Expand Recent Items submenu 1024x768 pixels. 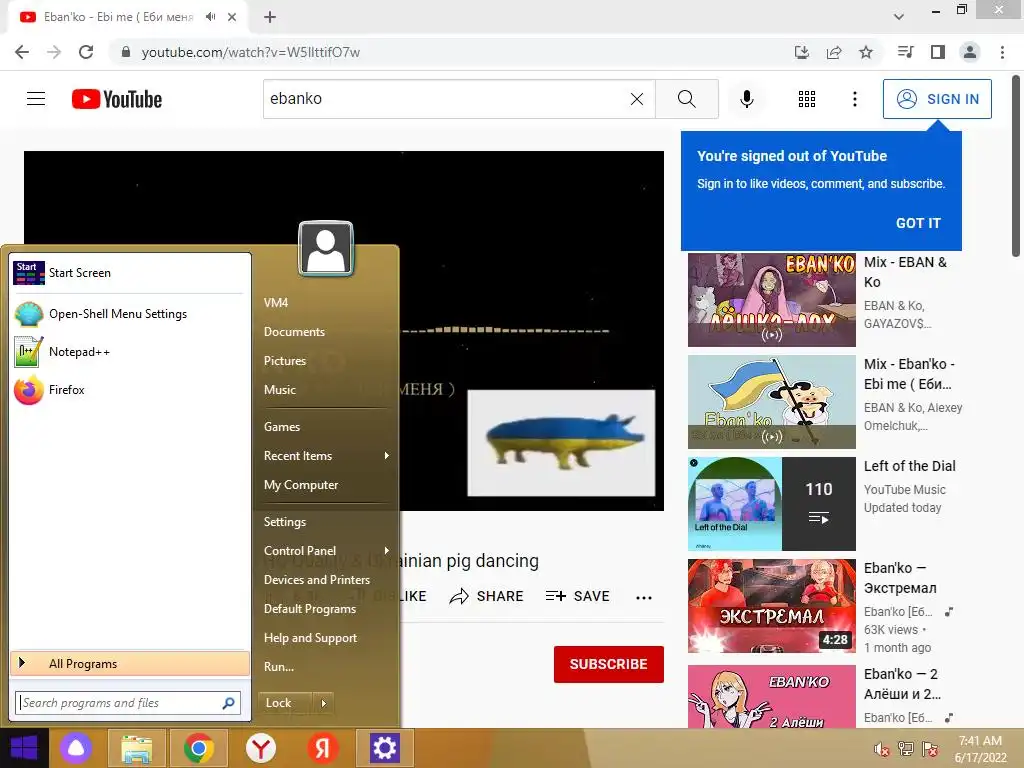[326, 456]
